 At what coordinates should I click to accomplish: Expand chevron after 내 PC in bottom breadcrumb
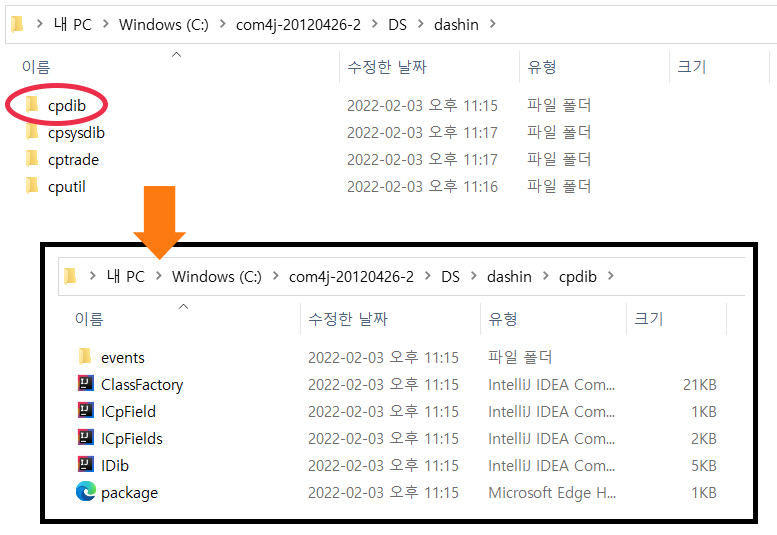click(x=159, y=276)
